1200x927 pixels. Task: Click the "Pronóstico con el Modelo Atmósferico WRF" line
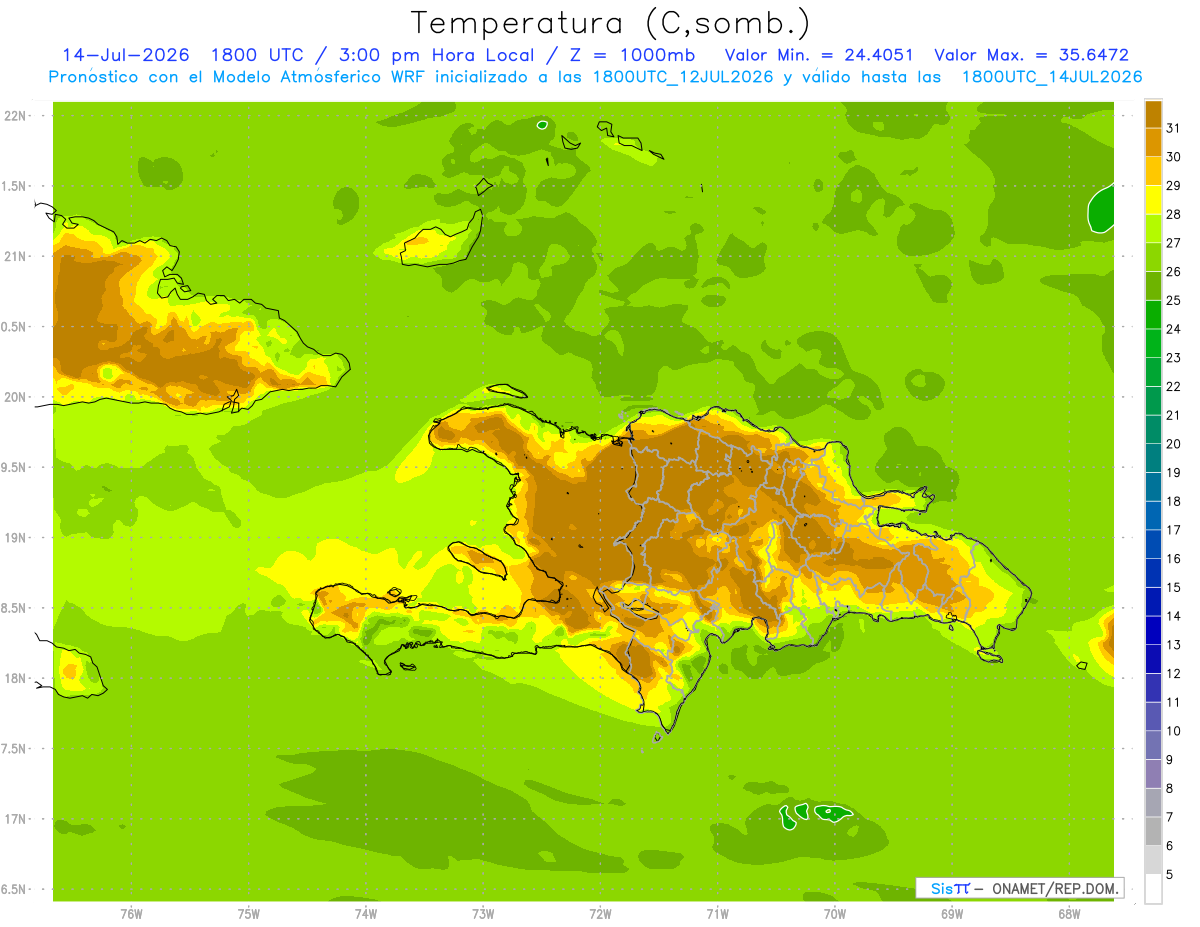tap(595, 77)
